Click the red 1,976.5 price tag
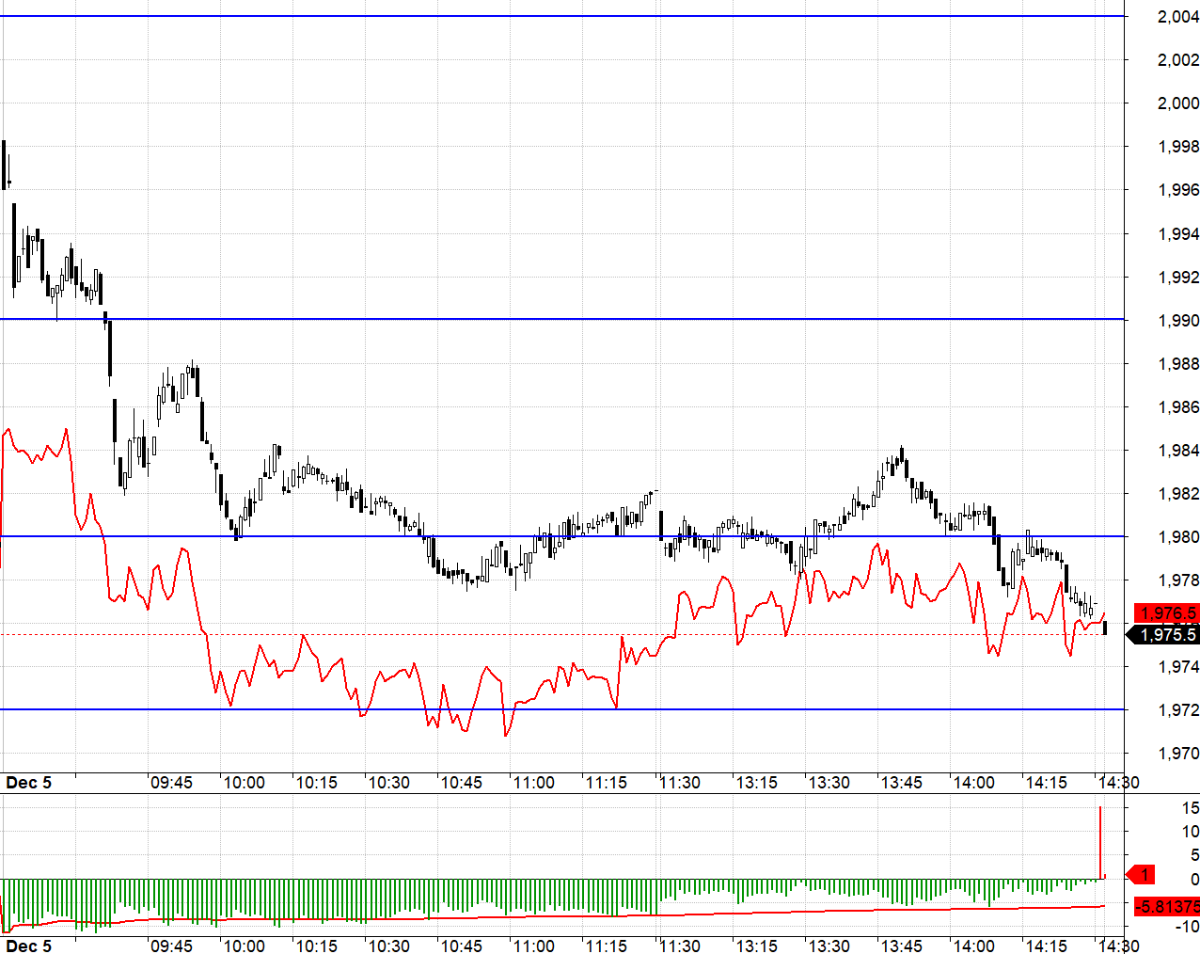This screenshot has height=954, width=1200. click(1165, 613)
